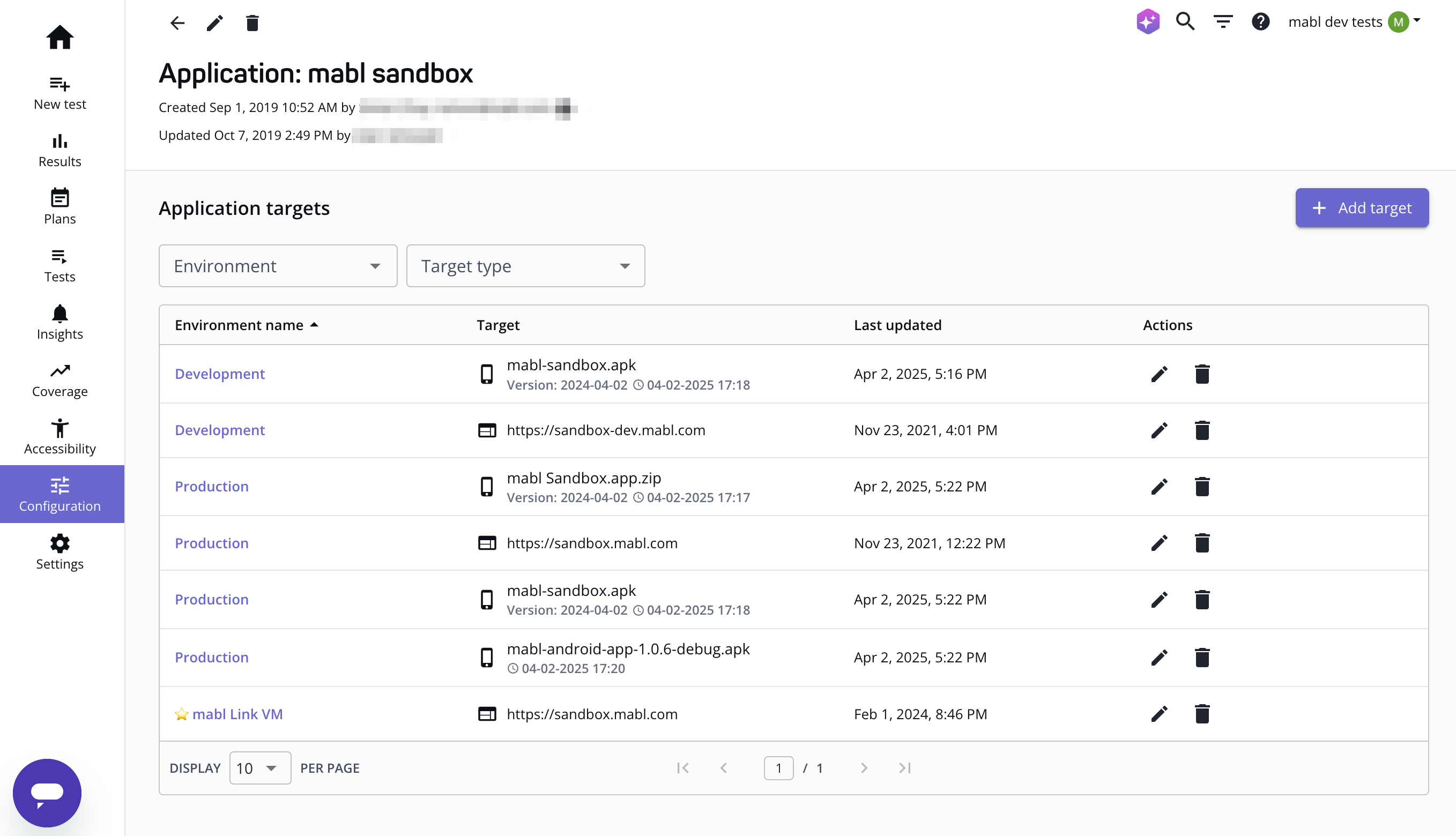The height and width of the screenshot is (836, 1456).
Task: Open the chat widget
Action: point(47,794)
